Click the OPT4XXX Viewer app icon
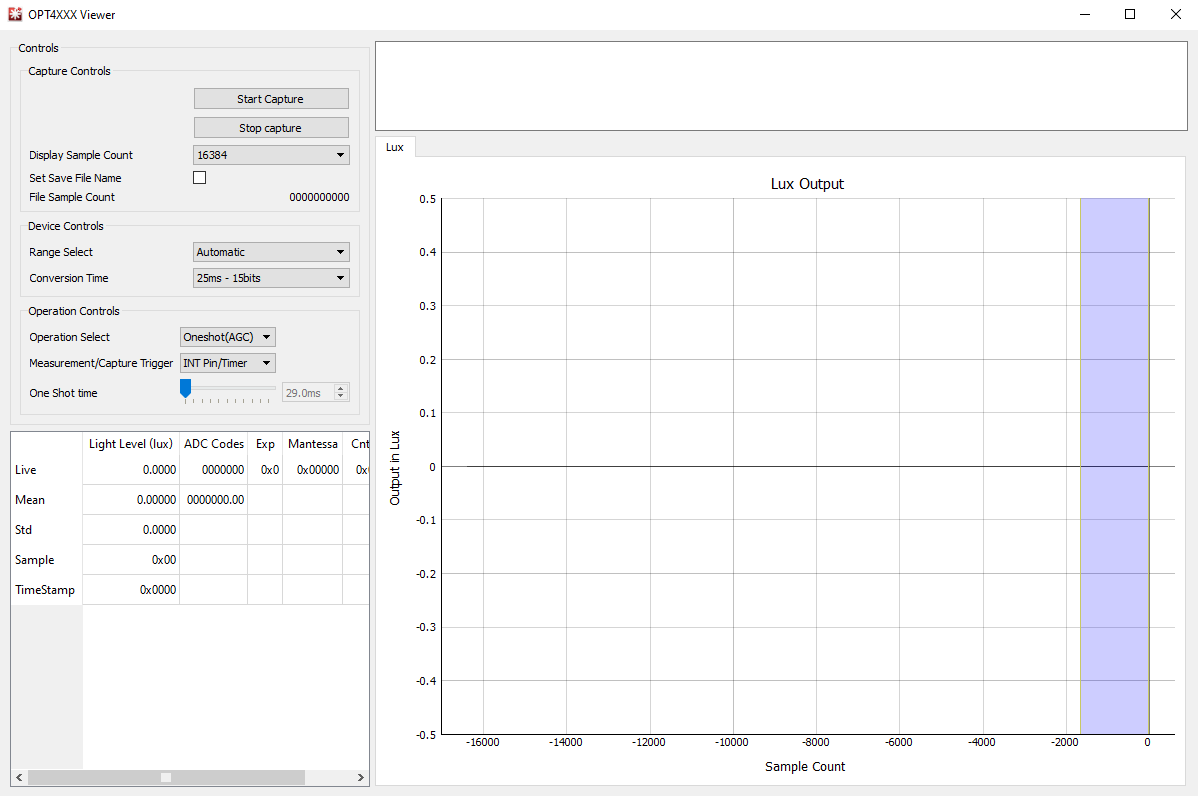1198x796 pixels. coord(15,15)
